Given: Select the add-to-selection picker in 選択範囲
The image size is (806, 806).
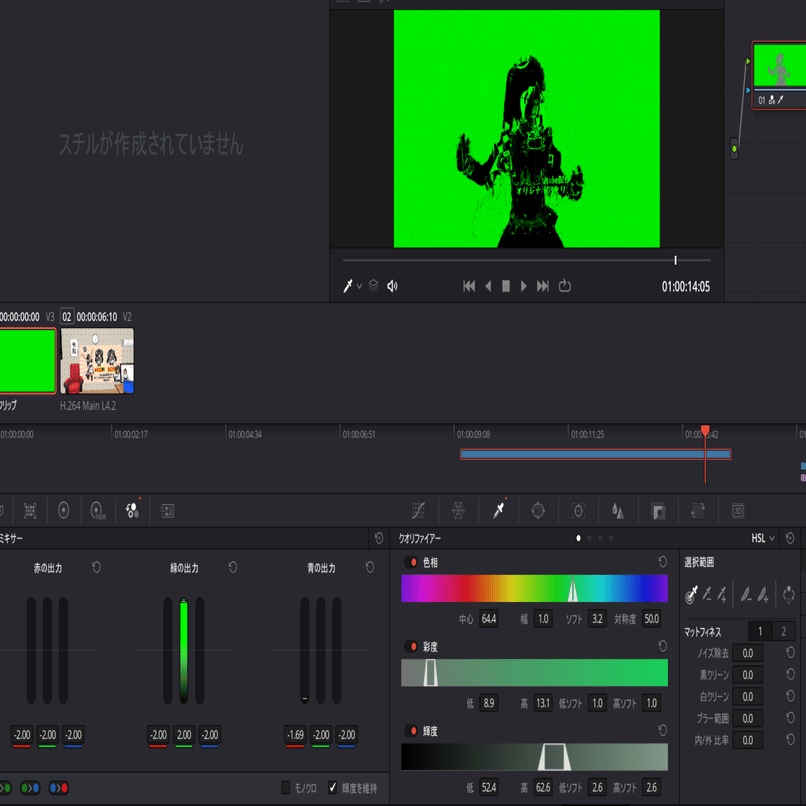Looking at the screenshot, I should [723, 594].
